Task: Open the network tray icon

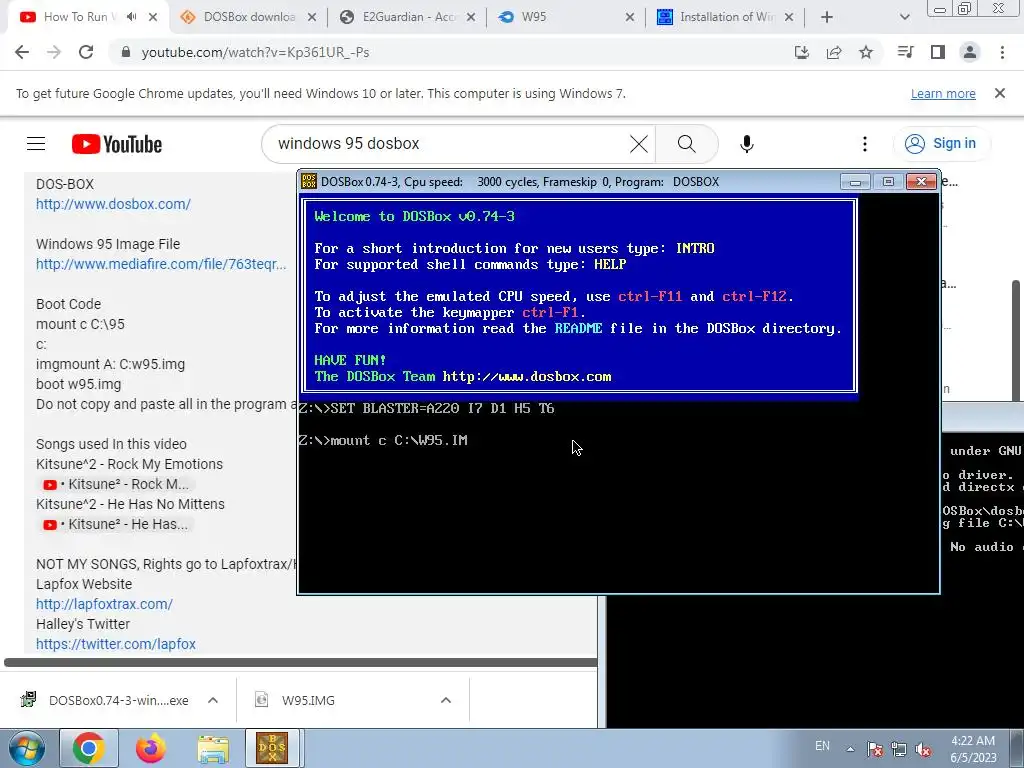Action: (x=899, y=749)
